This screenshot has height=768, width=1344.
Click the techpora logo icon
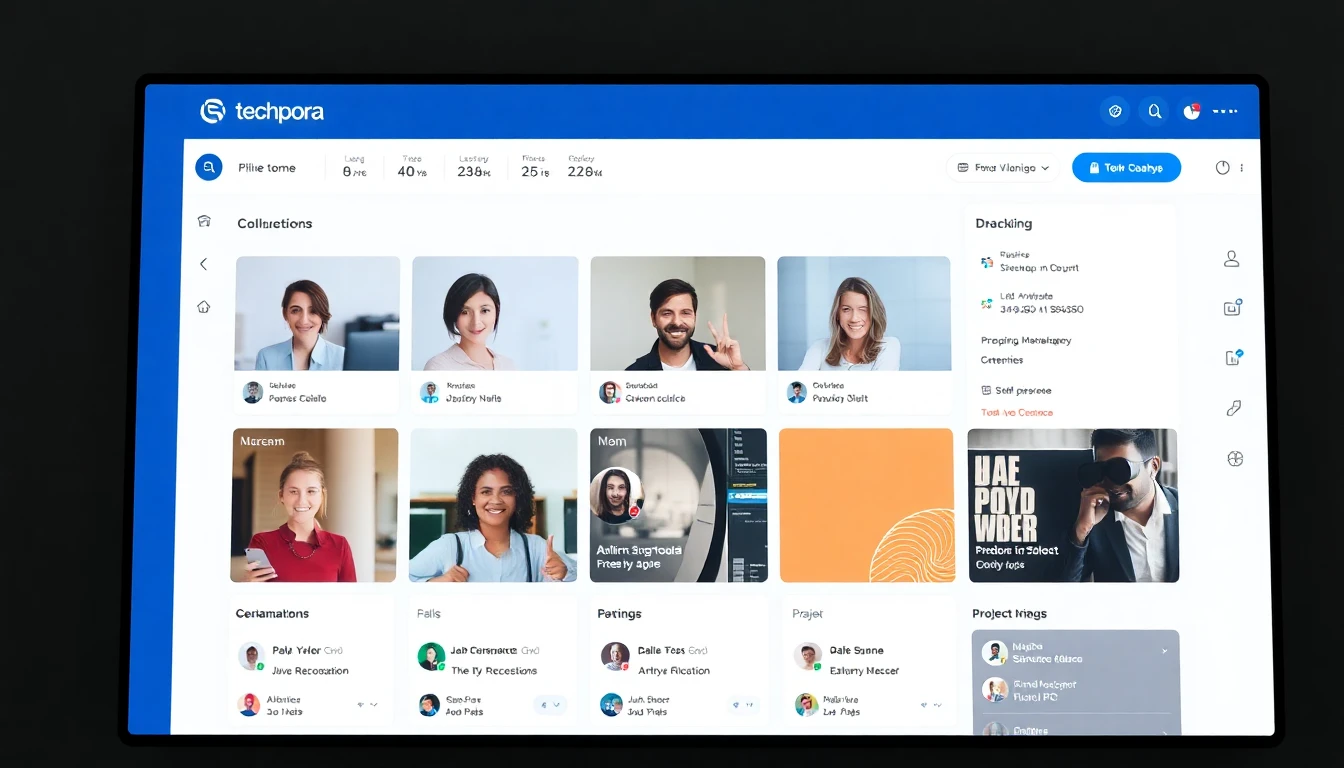(213, 111)
